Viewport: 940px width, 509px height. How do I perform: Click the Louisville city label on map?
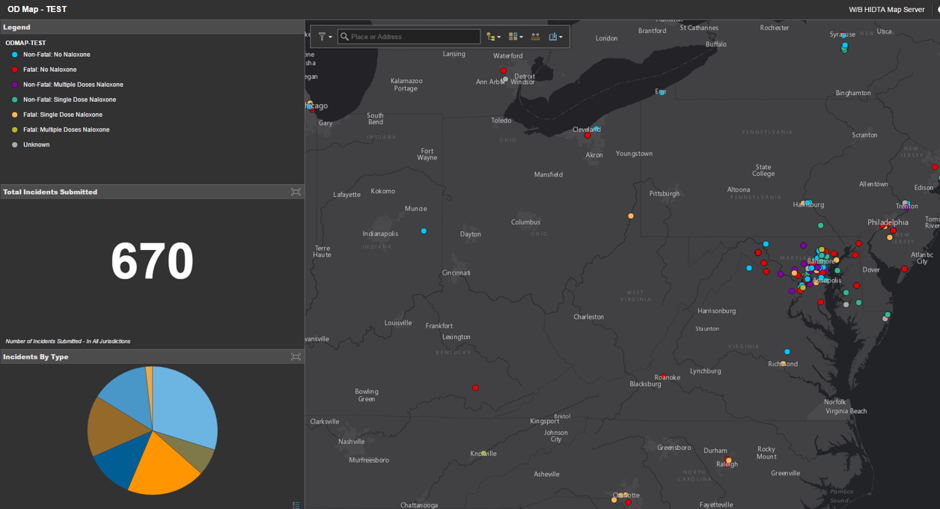click(398, 323)
